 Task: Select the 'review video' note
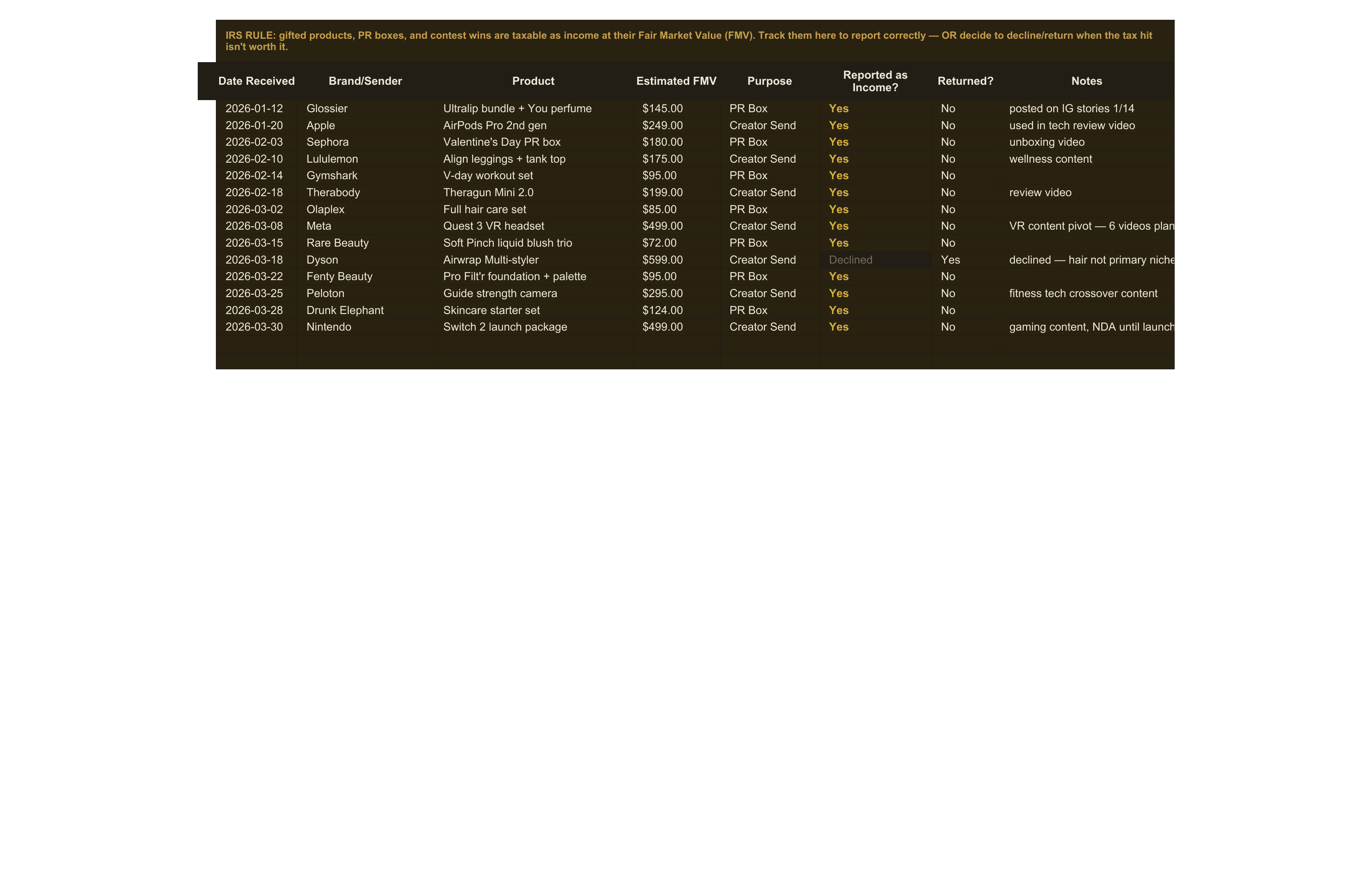[x=1087, y=193]
